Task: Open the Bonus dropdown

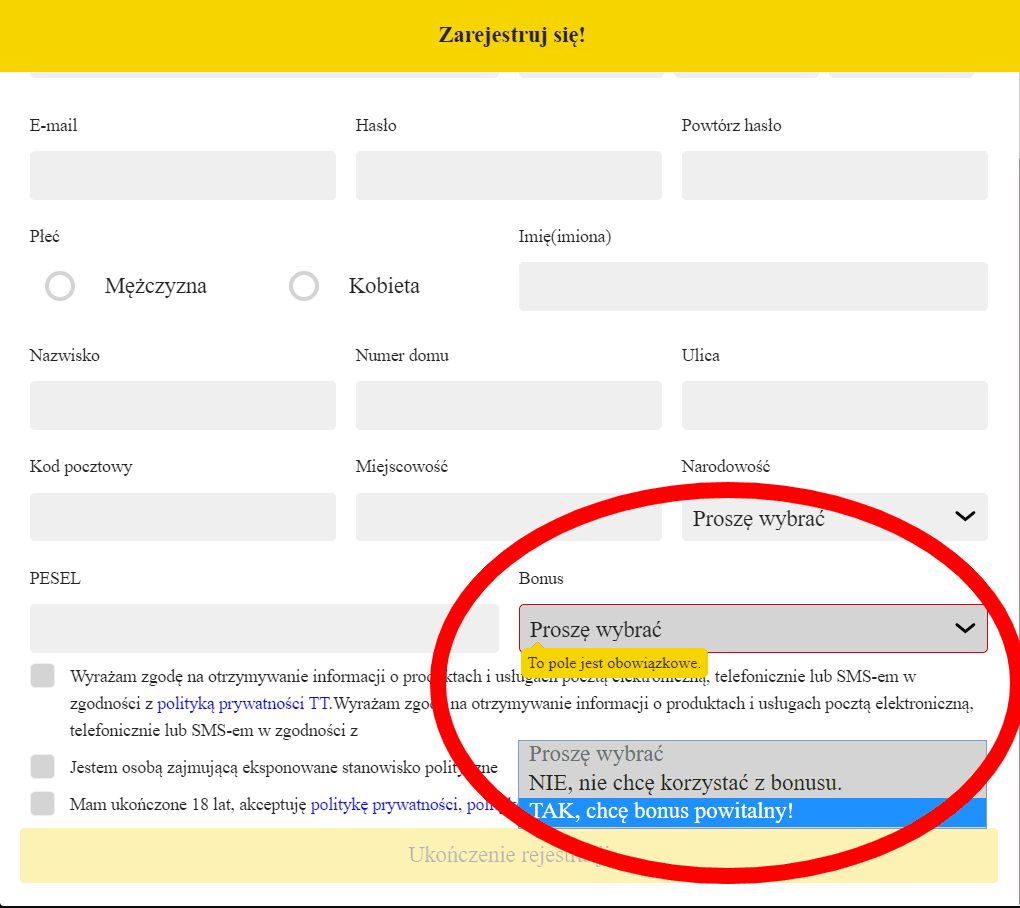Action: [x=753, y=628]
